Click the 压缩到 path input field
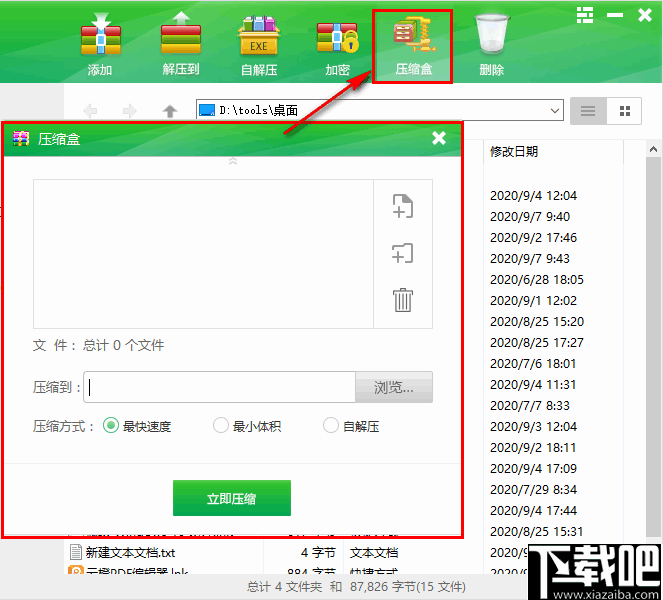The width and height of the screenshot is (663, 600). click(x=219, y=387)
